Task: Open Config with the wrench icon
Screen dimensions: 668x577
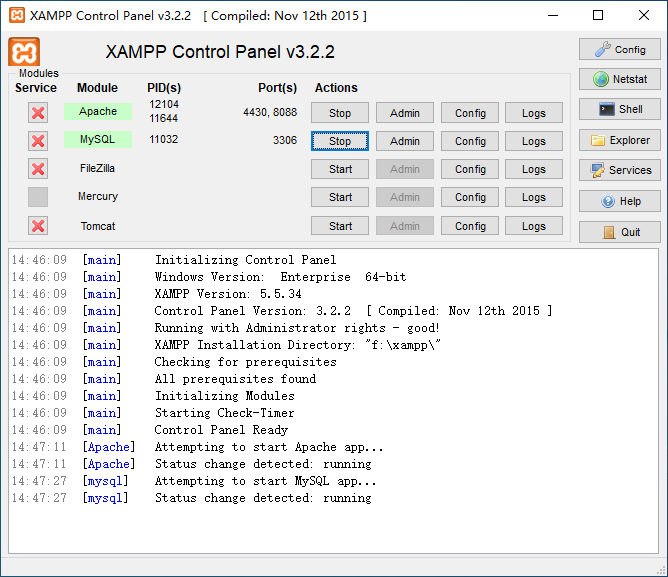Action: [619, 49]
